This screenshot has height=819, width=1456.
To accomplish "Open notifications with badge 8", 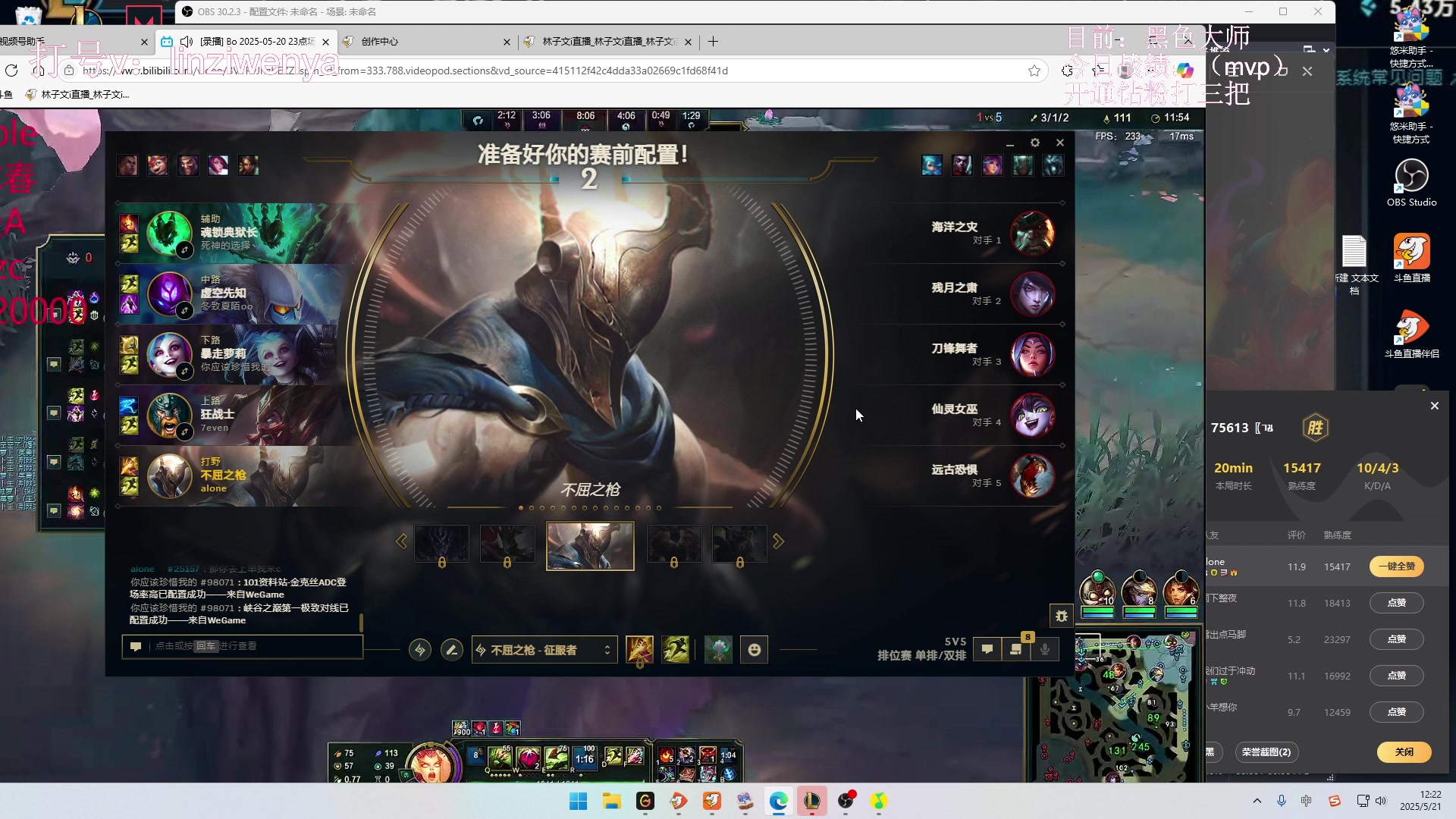I will coord(1016,649).
